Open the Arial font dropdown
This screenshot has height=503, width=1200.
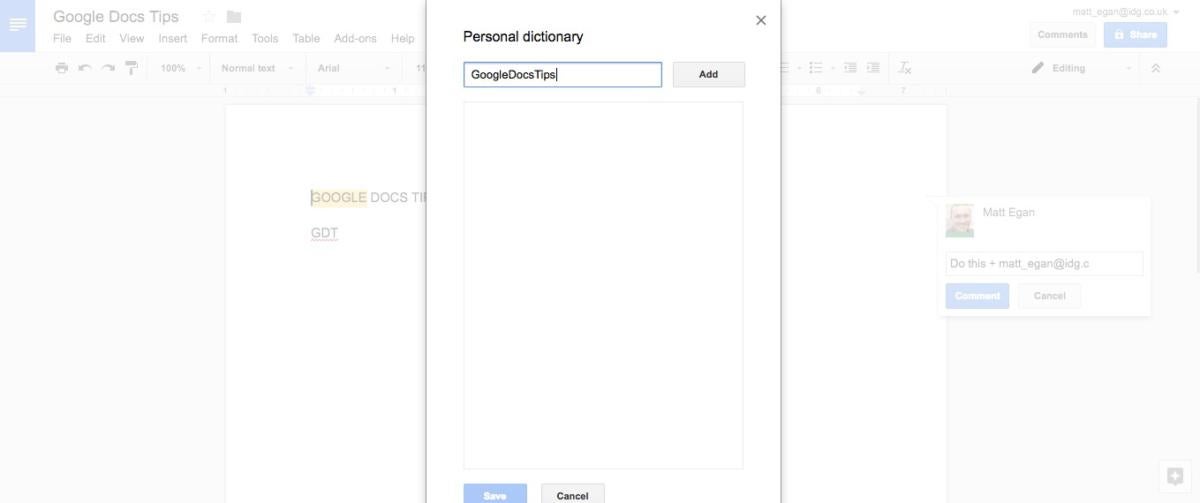point(353,68)
